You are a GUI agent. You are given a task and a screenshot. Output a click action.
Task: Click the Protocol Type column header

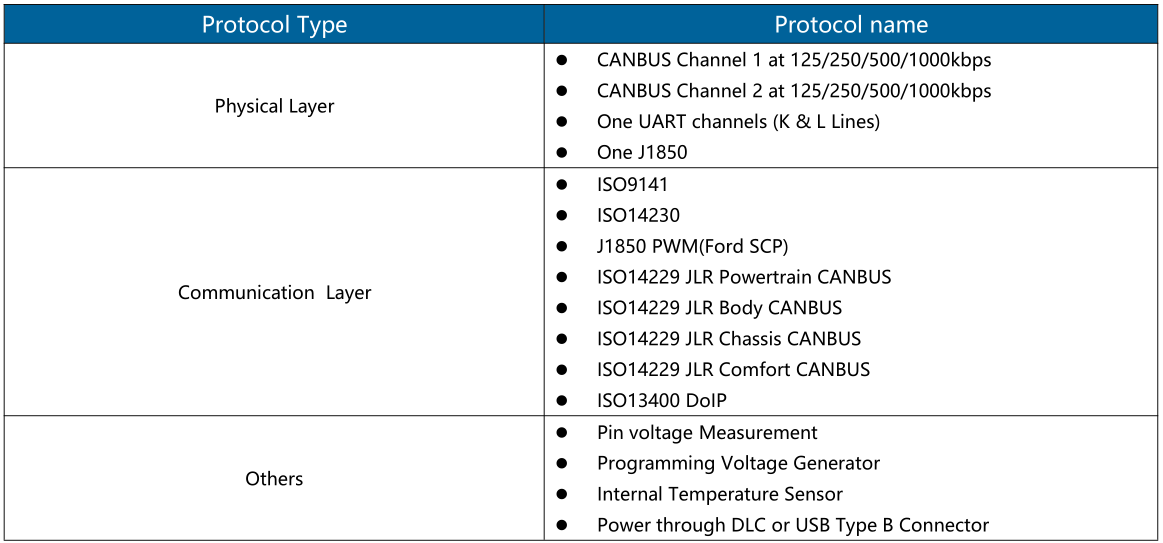tap(274, 24)
